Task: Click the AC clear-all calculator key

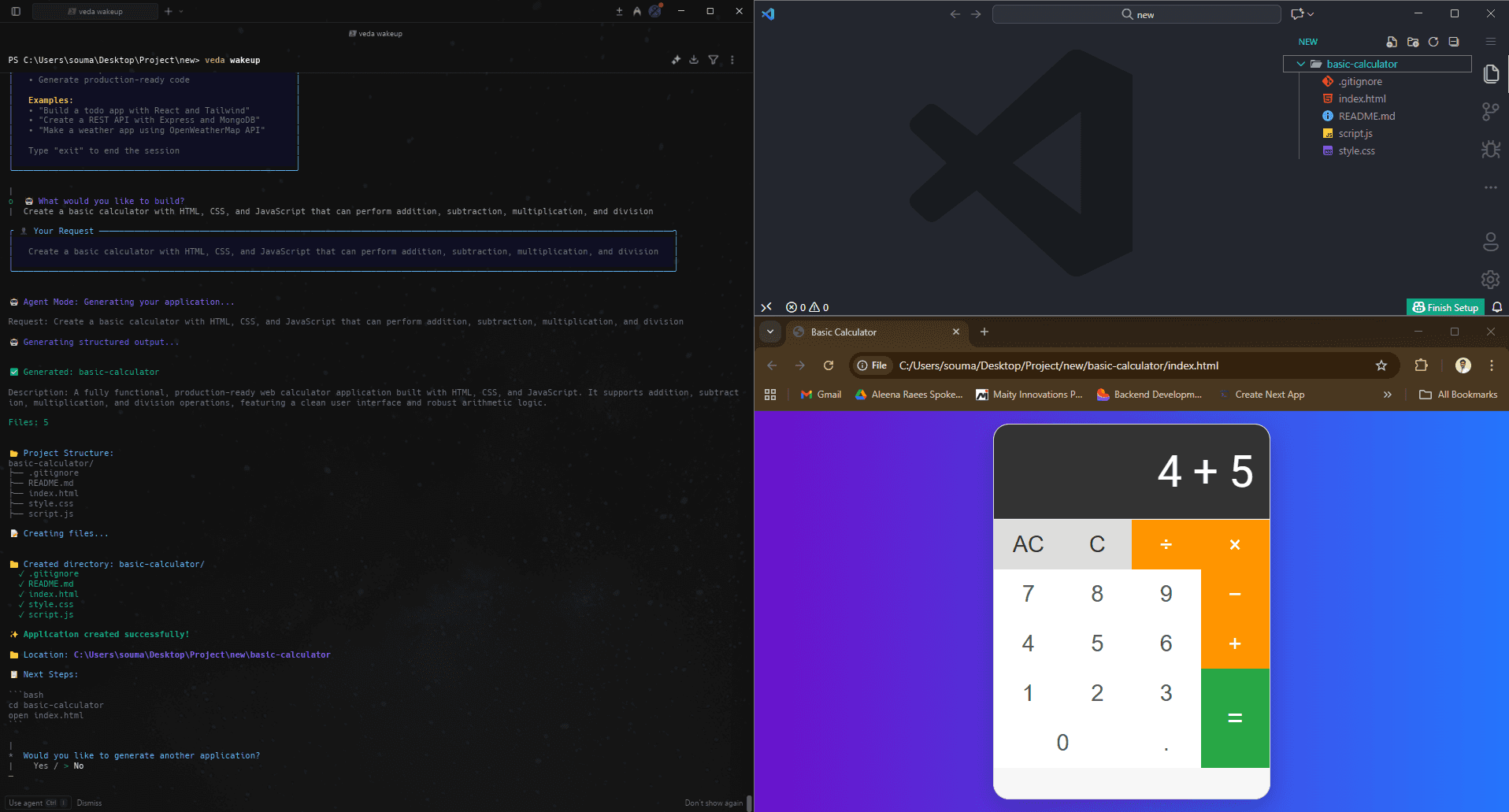Action: tap(1028, 544)
